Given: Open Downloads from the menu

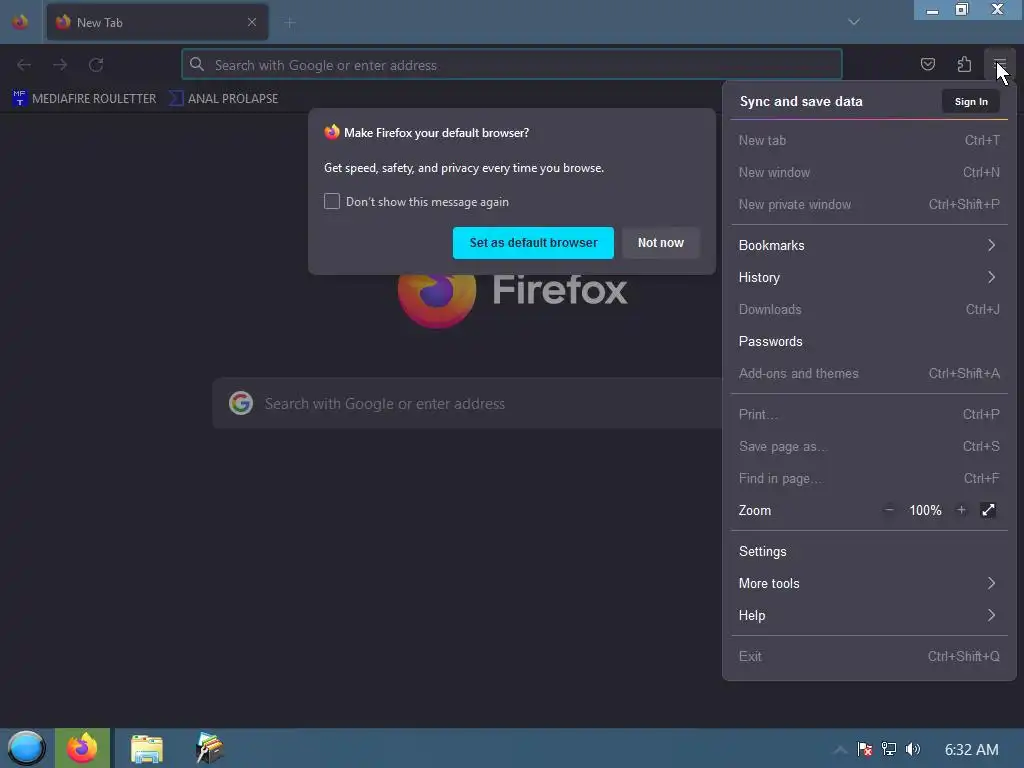Looking at the screenshot, I should tap(869, 310).
